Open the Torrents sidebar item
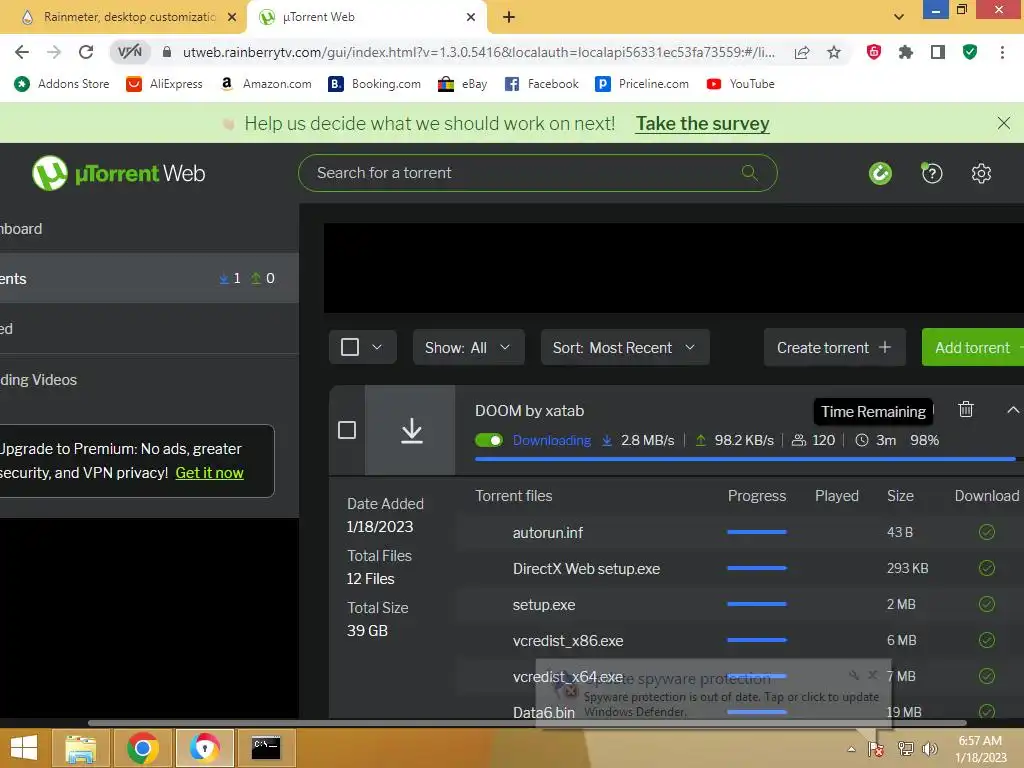Image resolution: width=1024 pixels, height=768 pixels. [x=150, y=278]
